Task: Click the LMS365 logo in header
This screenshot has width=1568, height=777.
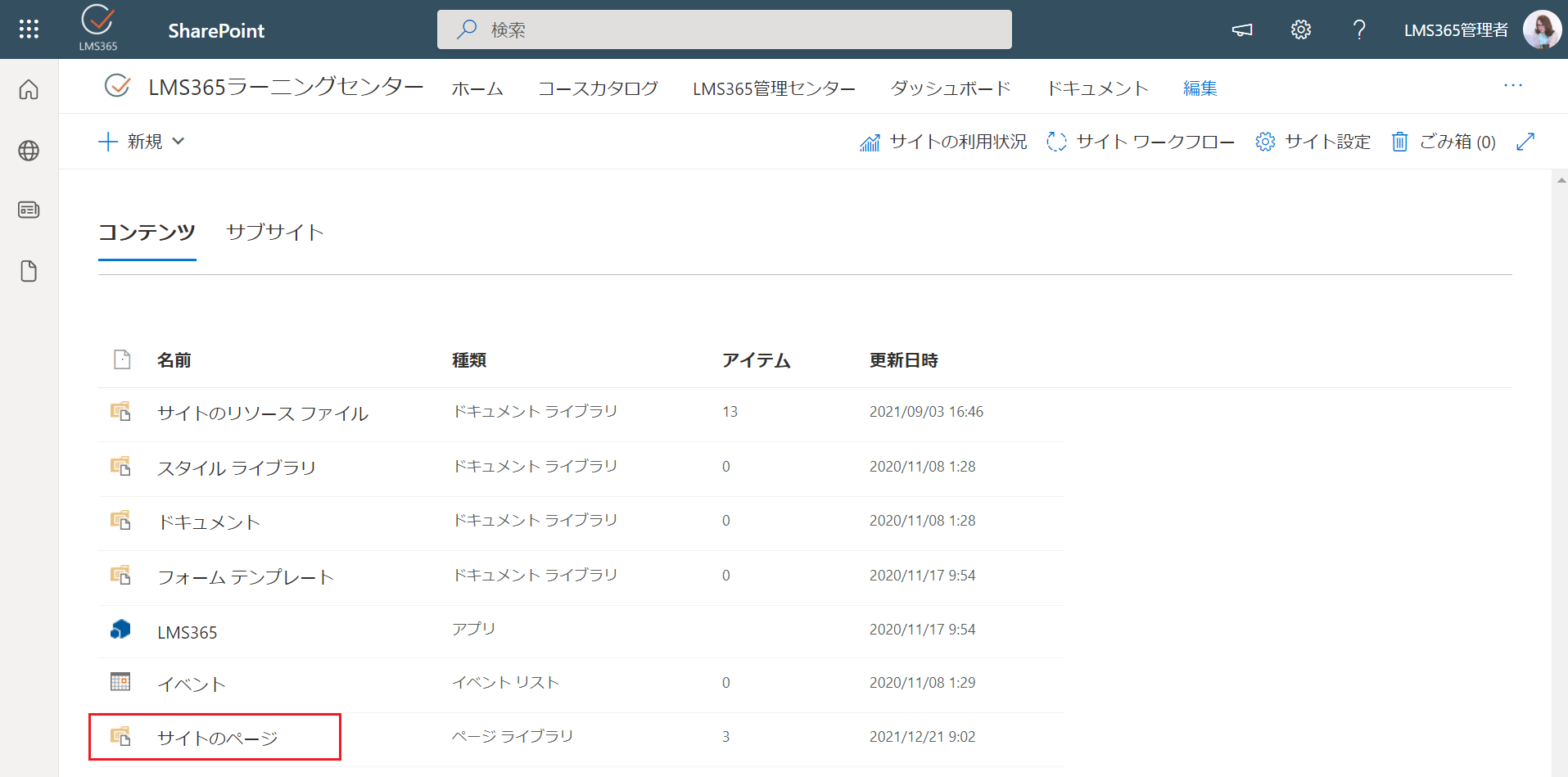Action: tap(97, 28)
